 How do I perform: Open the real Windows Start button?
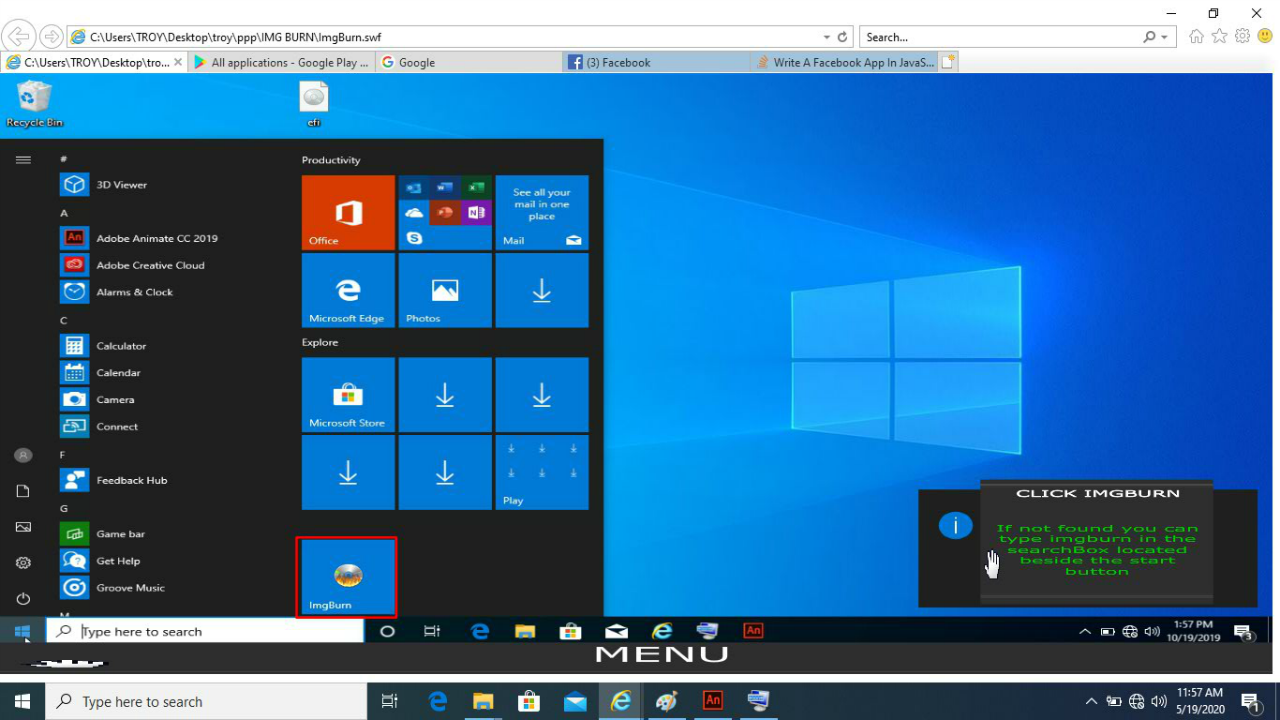22,702
